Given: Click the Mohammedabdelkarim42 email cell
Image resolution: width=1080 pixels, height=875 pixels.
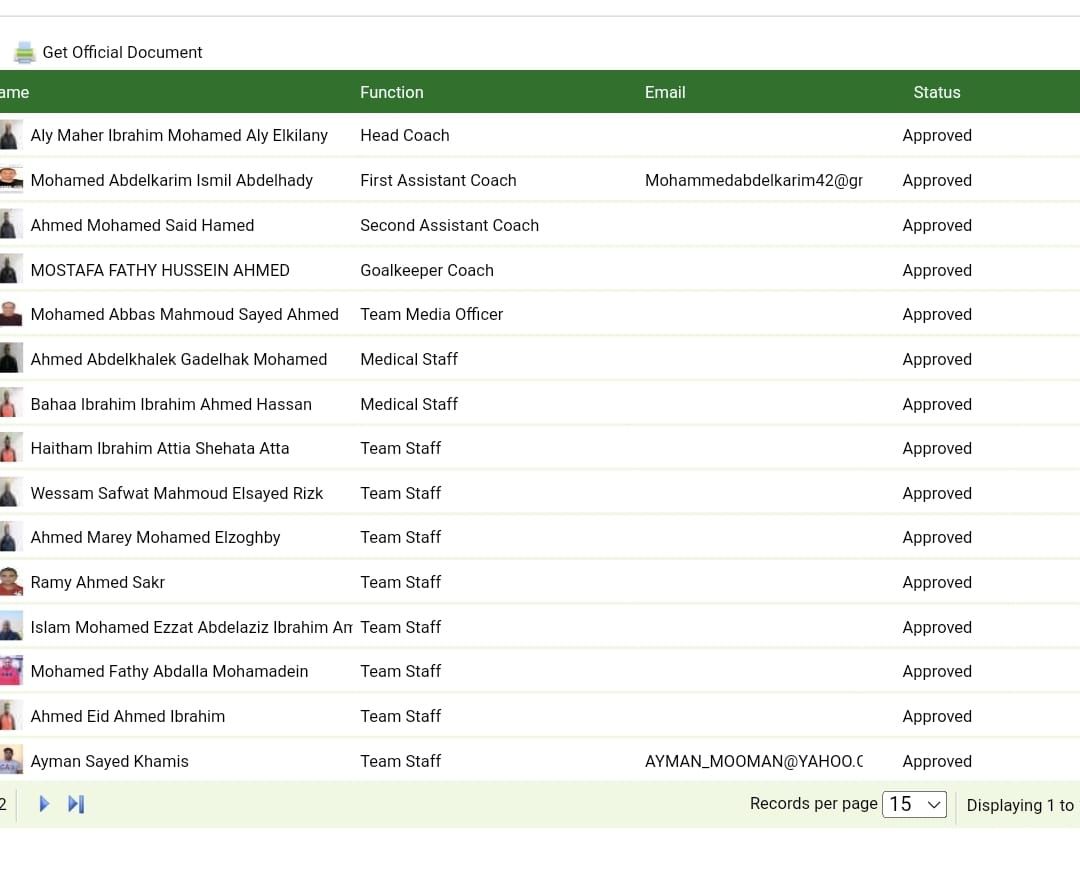Looking at the screenshot, I should click(x=753, y=181).
